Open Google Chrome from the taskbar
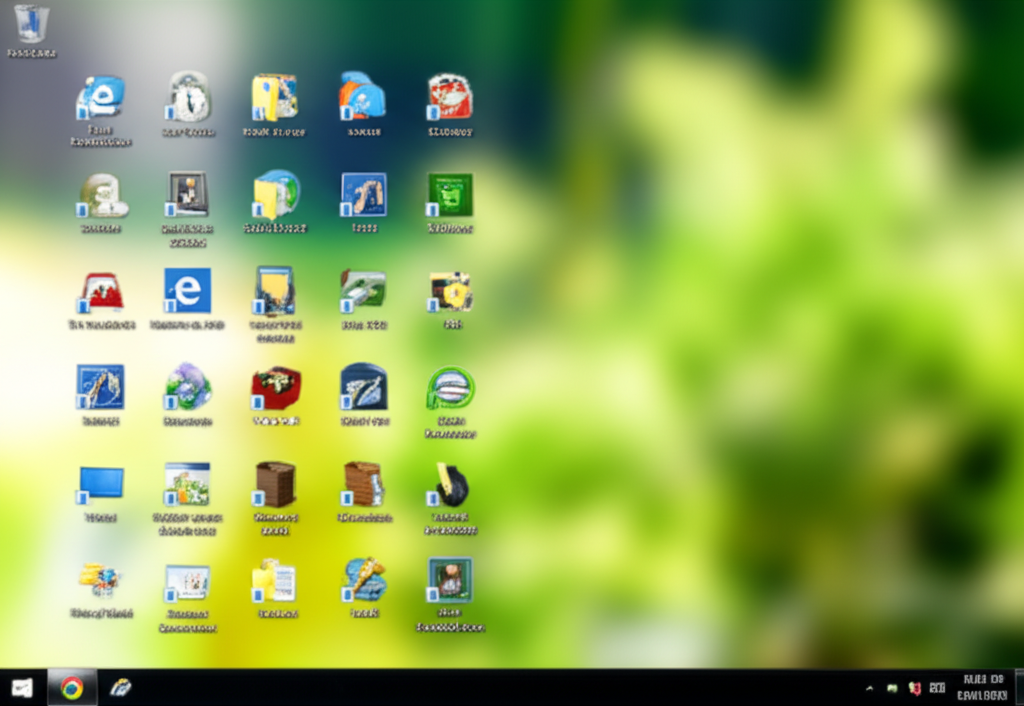The width and height of the screenshot is (1024, 706). tap(71, 688)
